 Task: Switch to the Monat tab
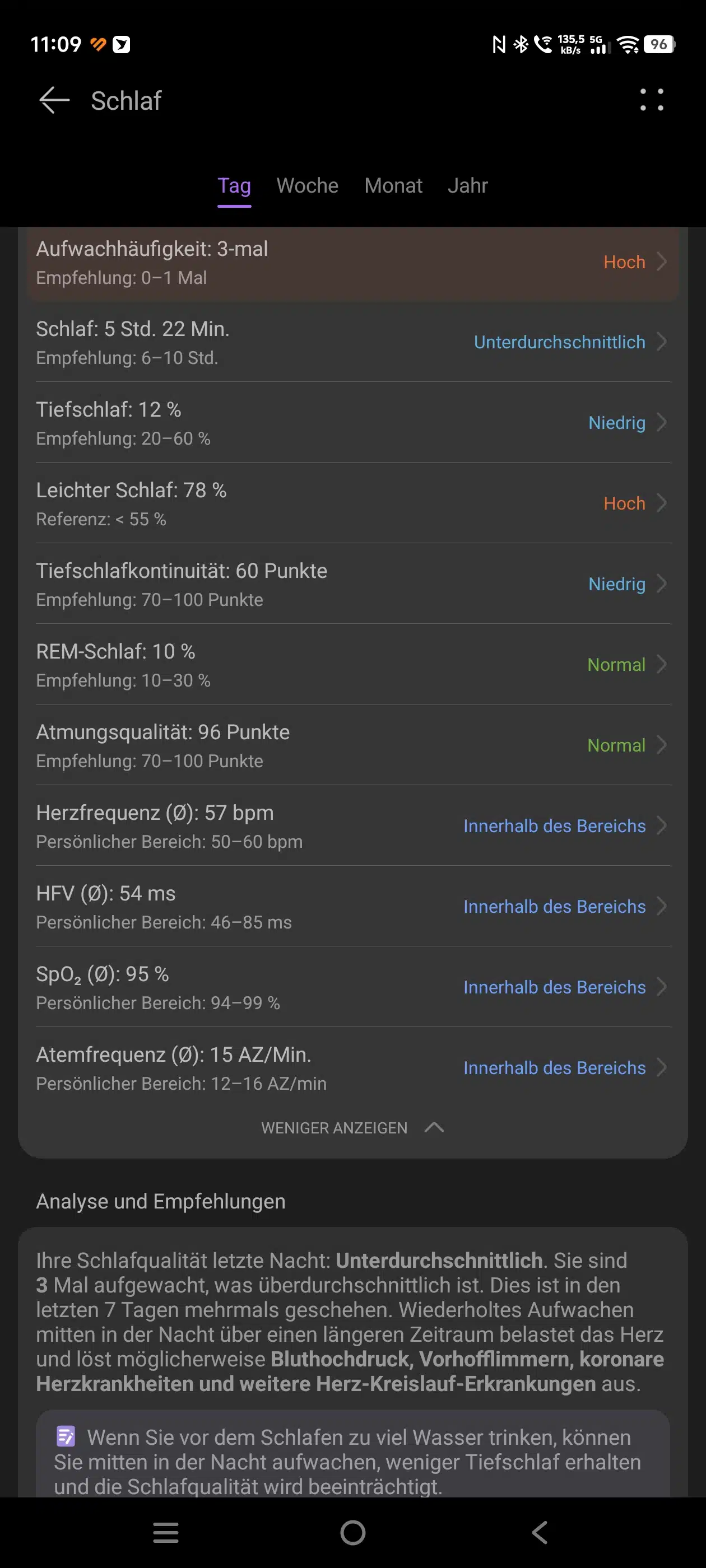point(393,186)
